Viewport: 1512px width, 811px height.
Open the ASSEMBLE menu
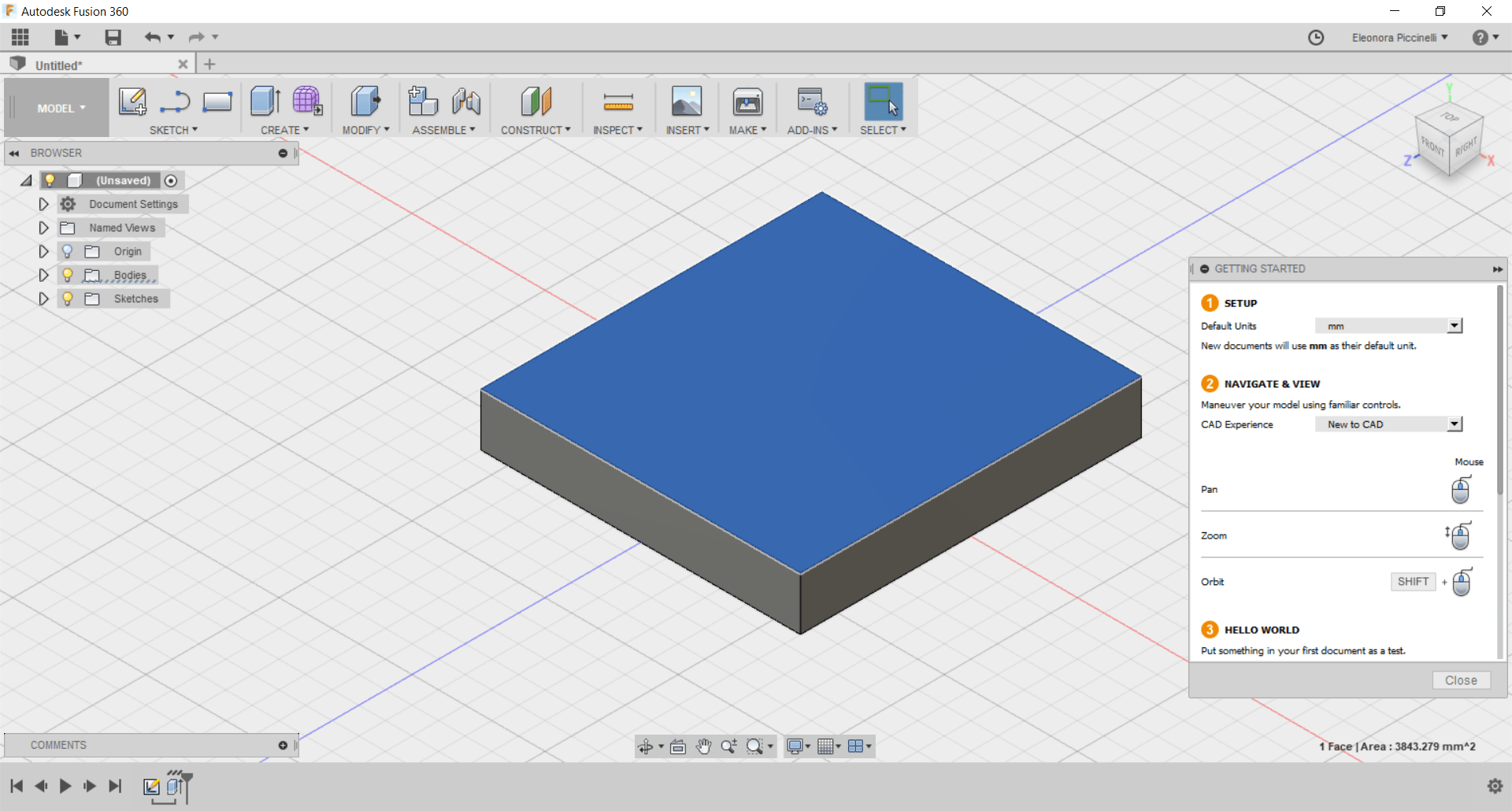coord(444,130)
